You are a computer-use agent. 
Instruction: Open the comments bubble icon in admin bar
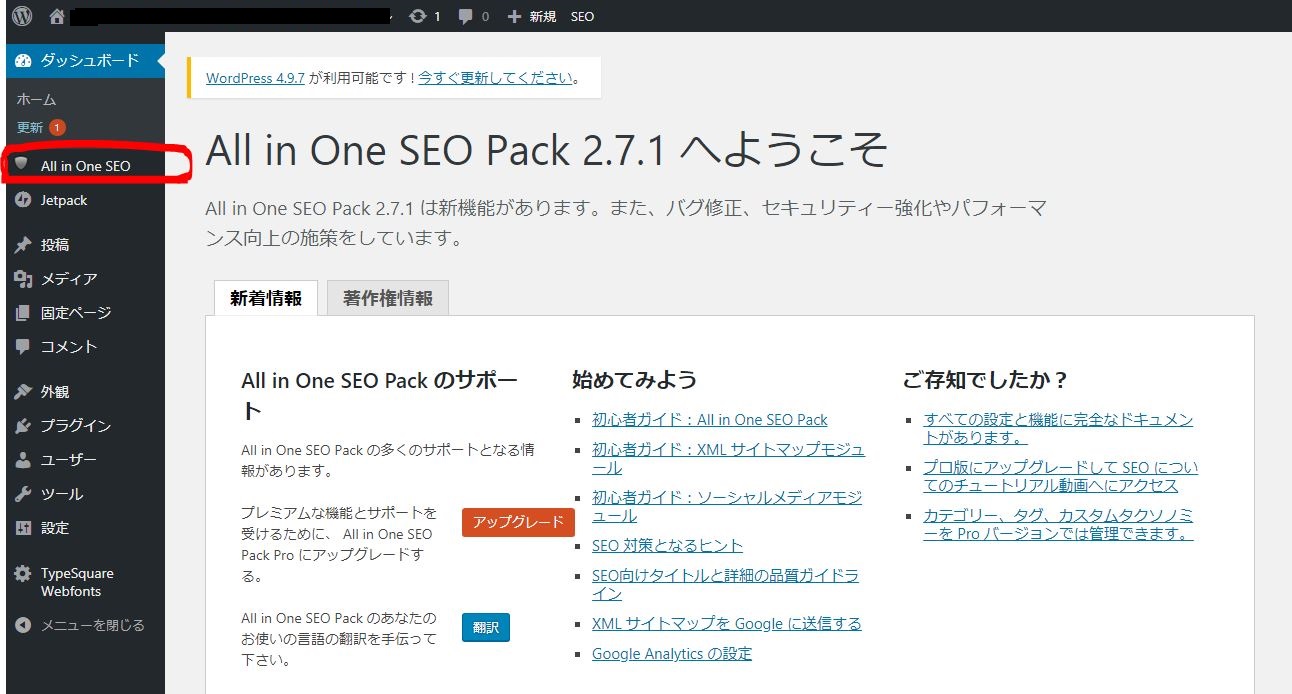(x=466, y=16)
